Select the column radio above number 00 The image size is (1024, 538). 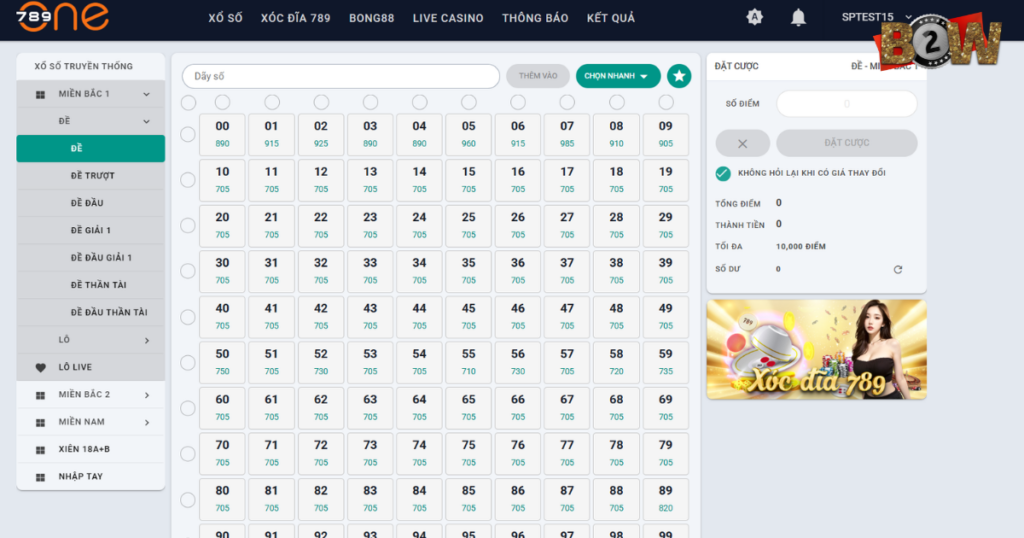(x=223, y=103)
